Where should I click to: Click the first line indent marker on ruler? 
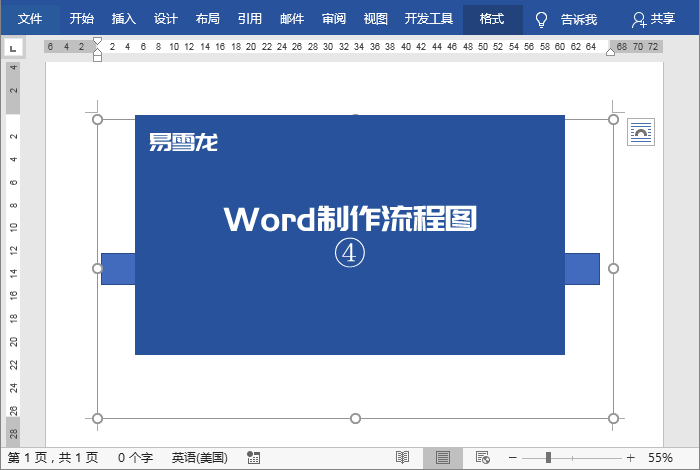point(97,42)
